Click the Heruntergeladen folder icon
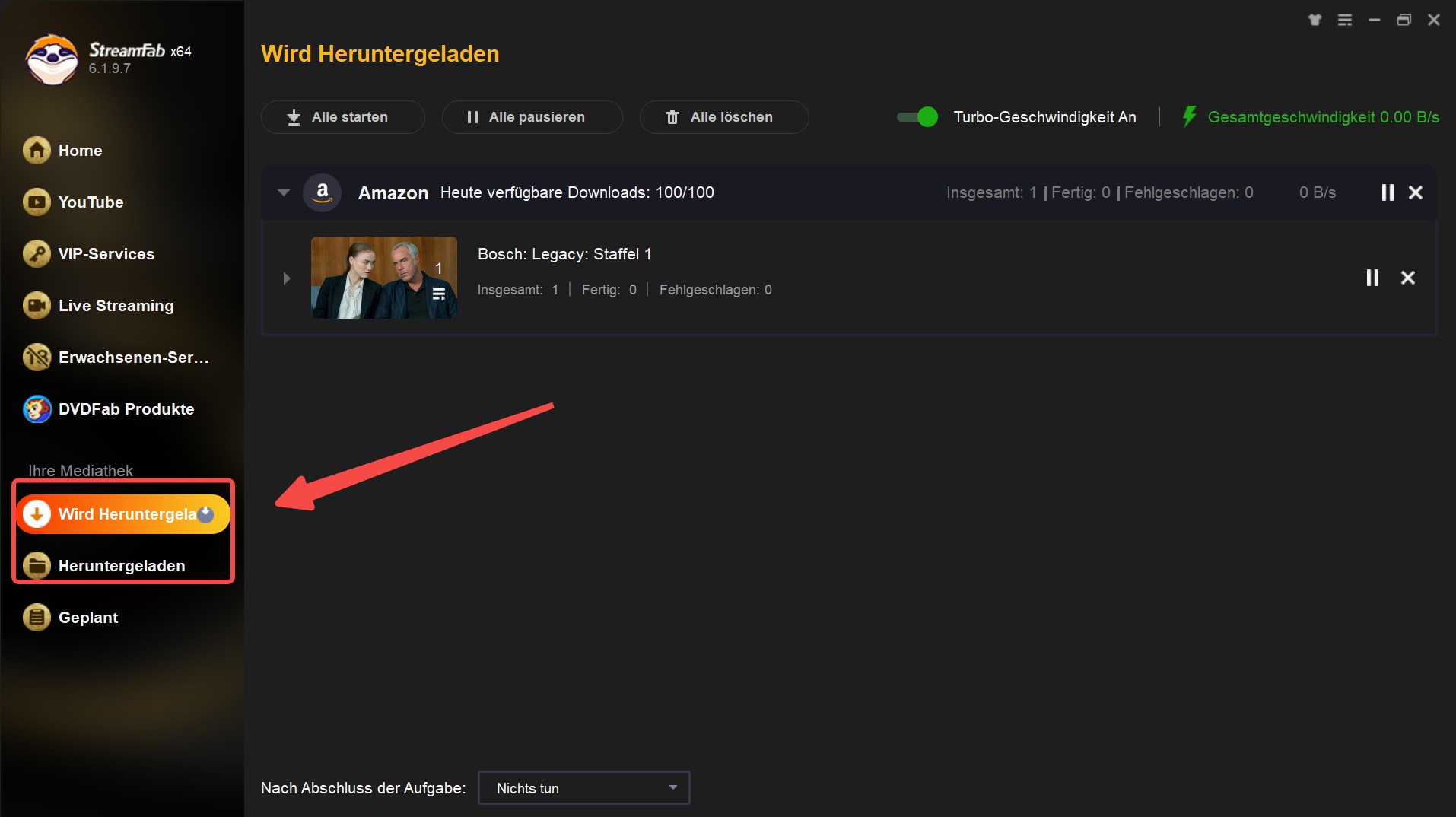The height and width of the screenshot is (817, 1456). (37, 566)
